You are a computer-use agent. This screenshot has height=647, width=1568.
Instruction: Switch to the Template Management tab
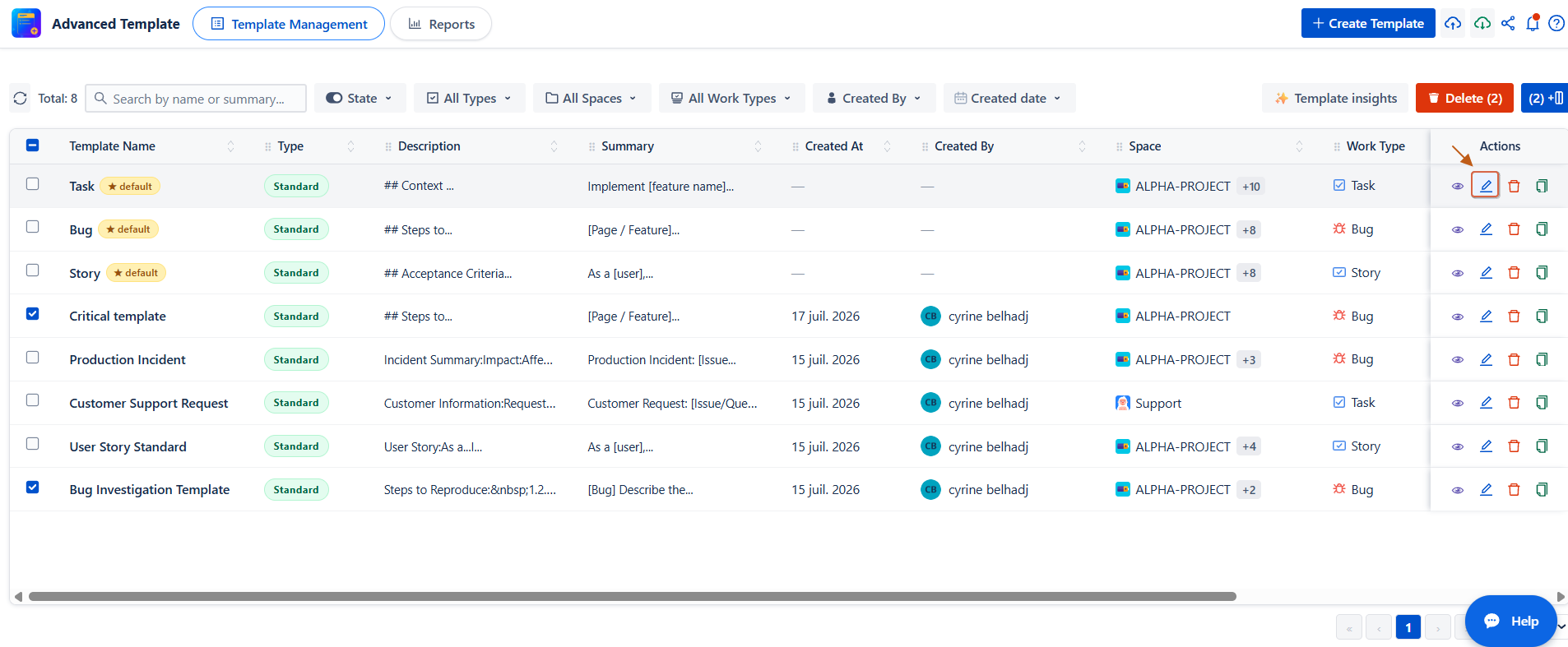[x=289, y=24]
